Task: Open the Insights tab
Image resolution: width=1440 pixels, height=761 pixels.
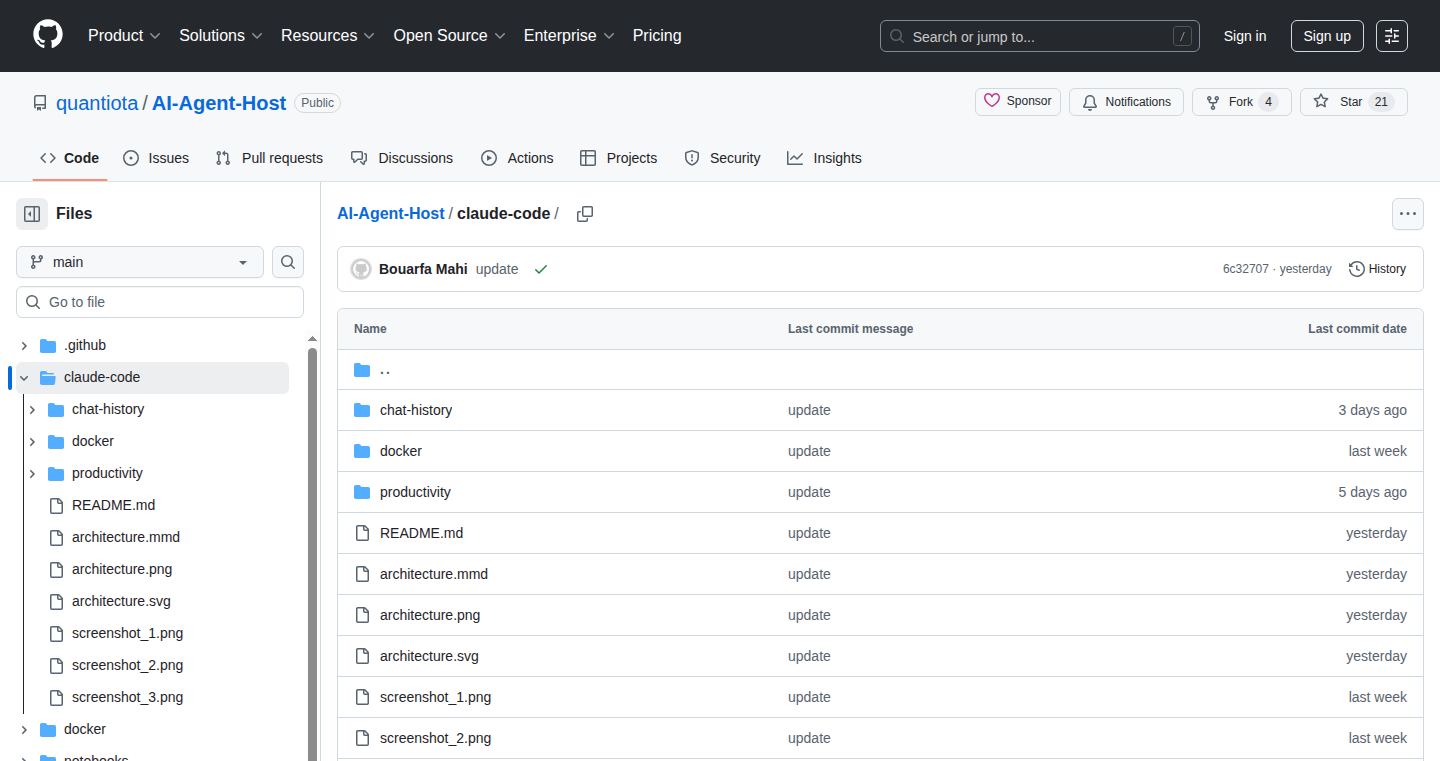Action: (824, 158)
